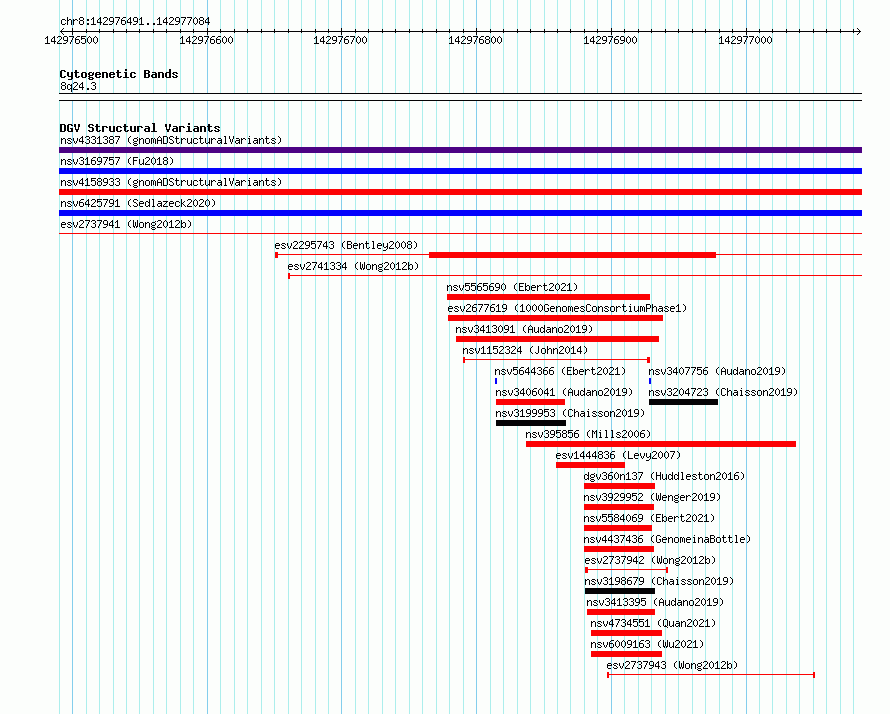Open nsv3413091 (Audano2019) label
This screenshot has width=890, height=714.
click(524, 329)
